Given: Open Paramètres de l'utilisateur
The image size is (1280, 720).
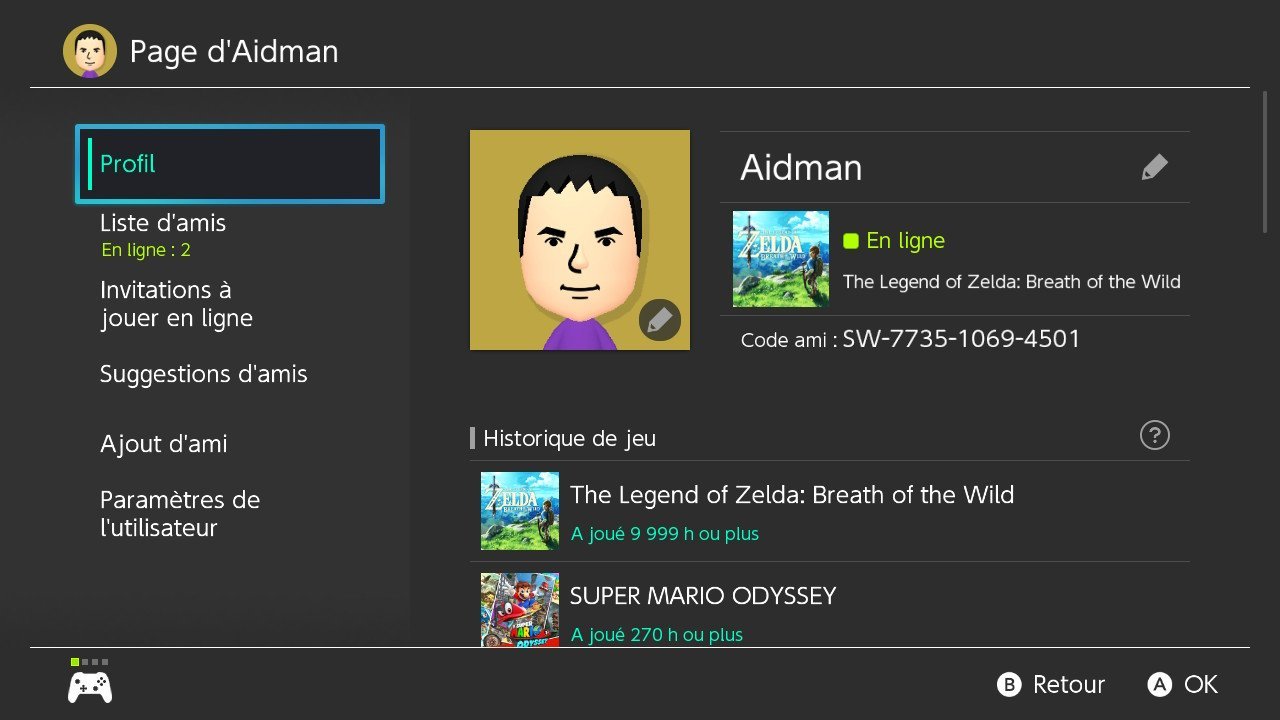Looking at the screenshot, I should coord(180,514).
